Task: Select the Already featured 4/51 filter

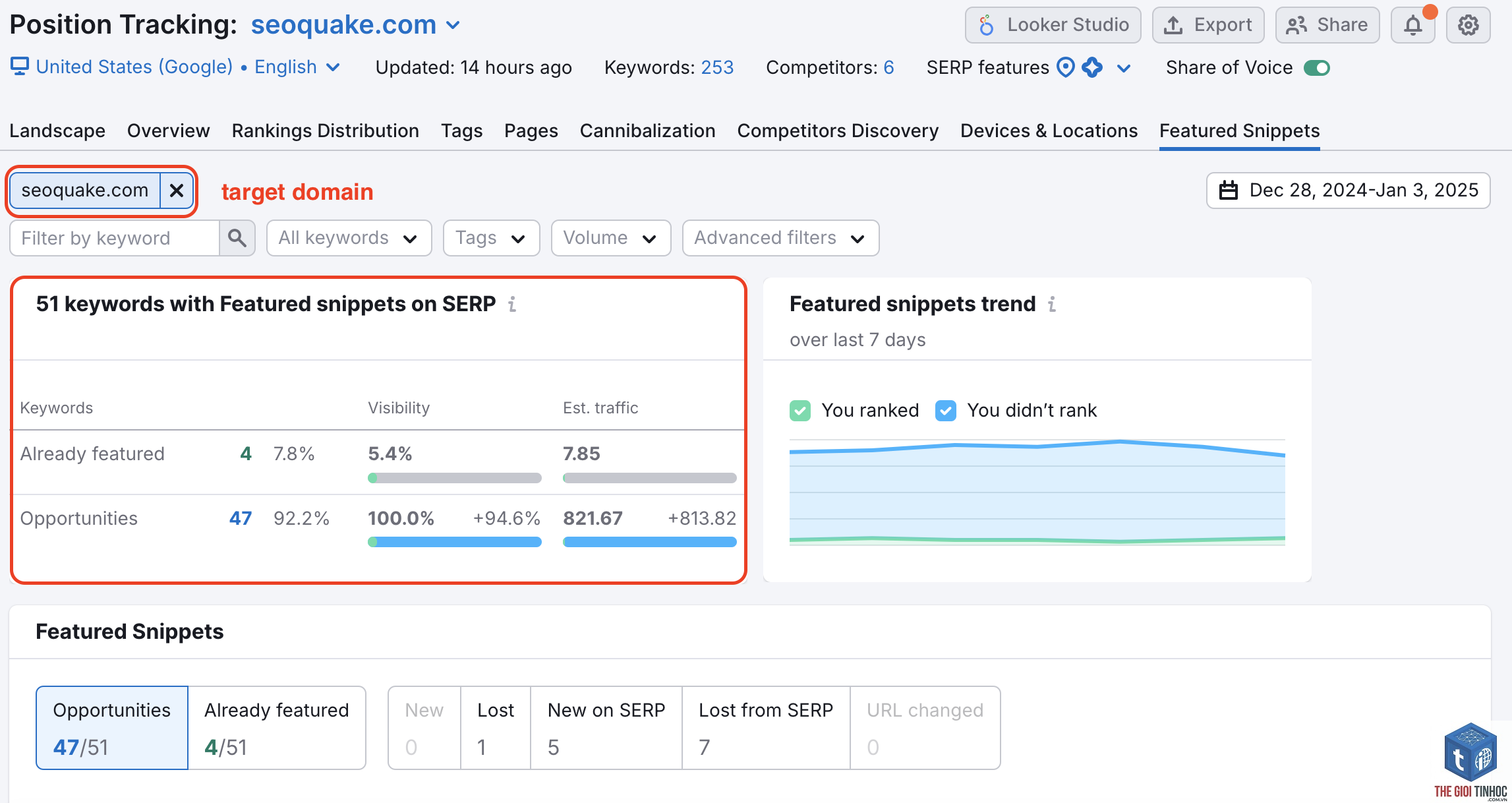Action: [x=277, y=728]
